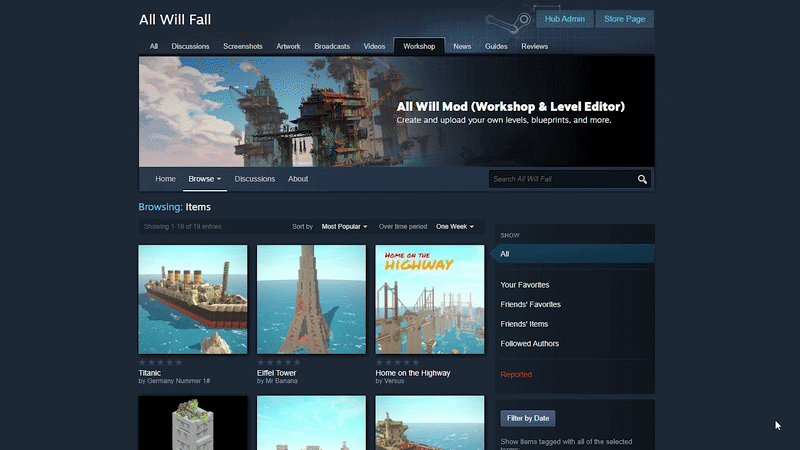This screenshot has height=450, width=800.
Task: Click the search magnifier icon
Action: click(642, 179)
